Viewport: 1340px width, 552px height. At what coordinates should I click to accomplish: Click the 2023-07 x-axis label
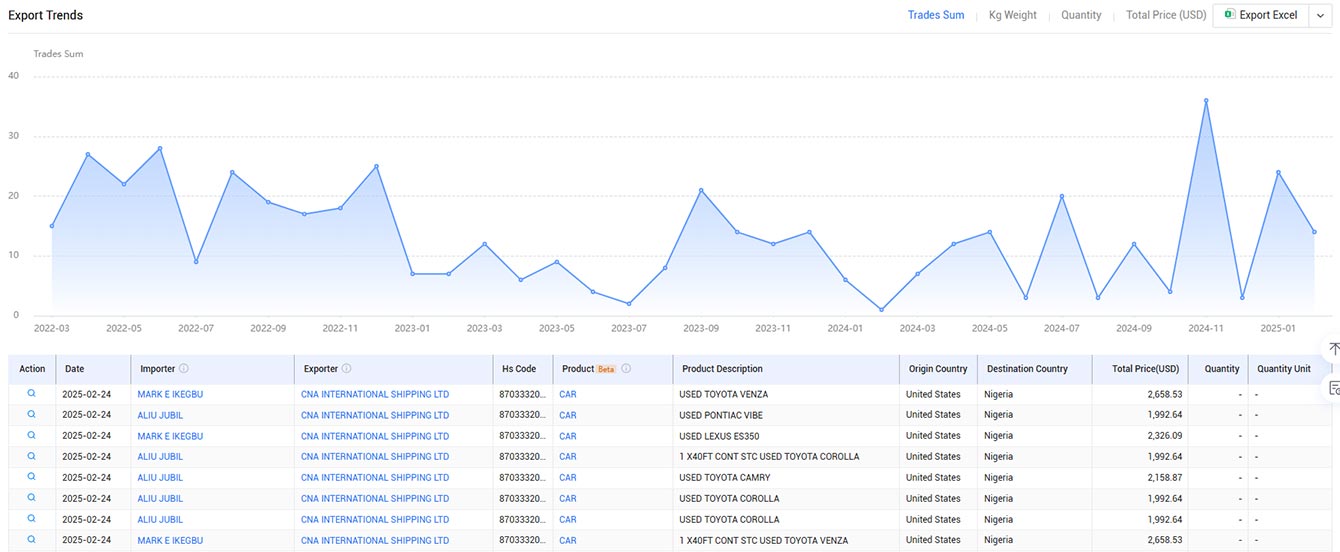(629, 328)
